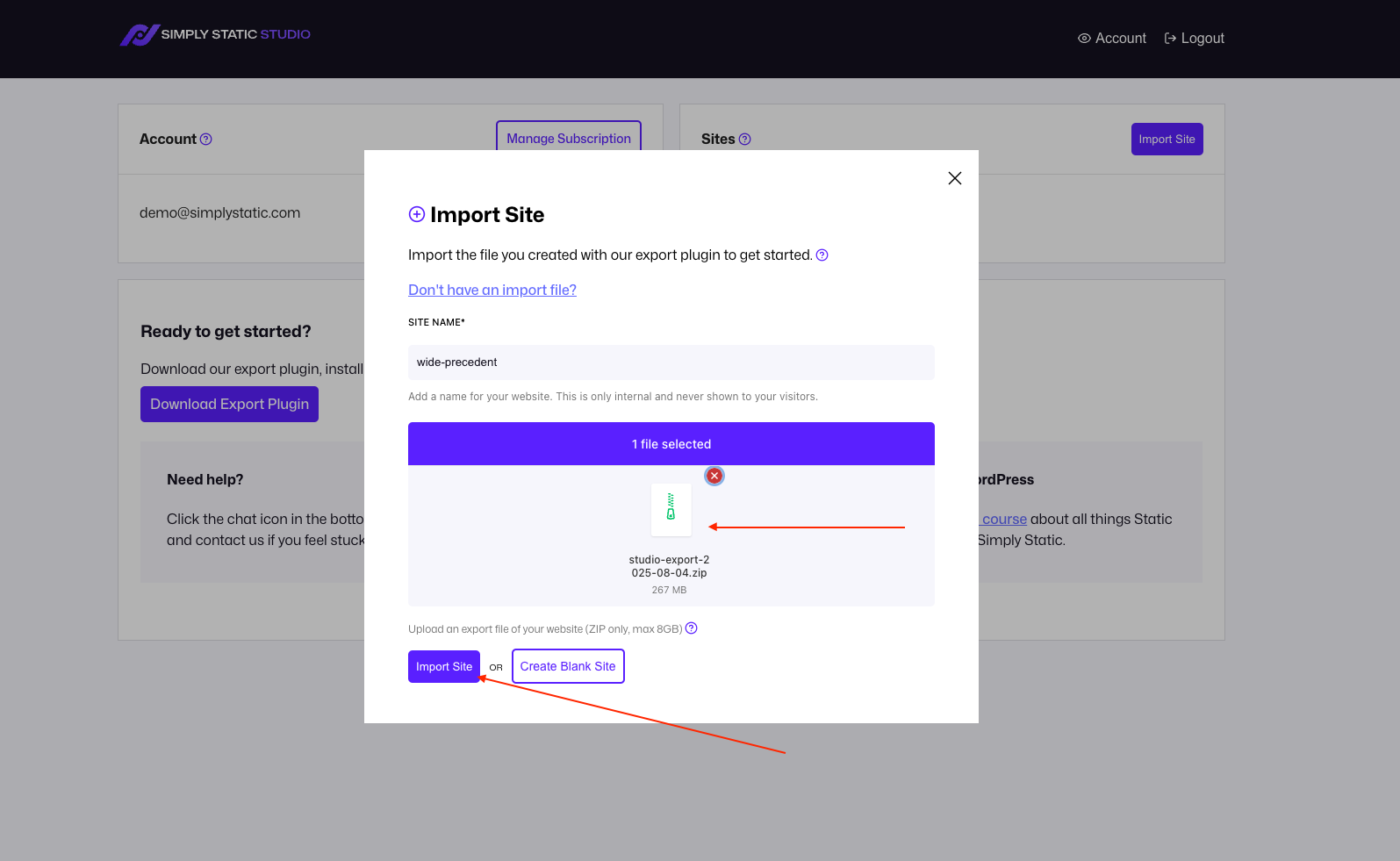Image resolution: width=1400 pixels, height=861 pixels.
Task: Click the zip file thumbnail
Action: tap(671, 509)
